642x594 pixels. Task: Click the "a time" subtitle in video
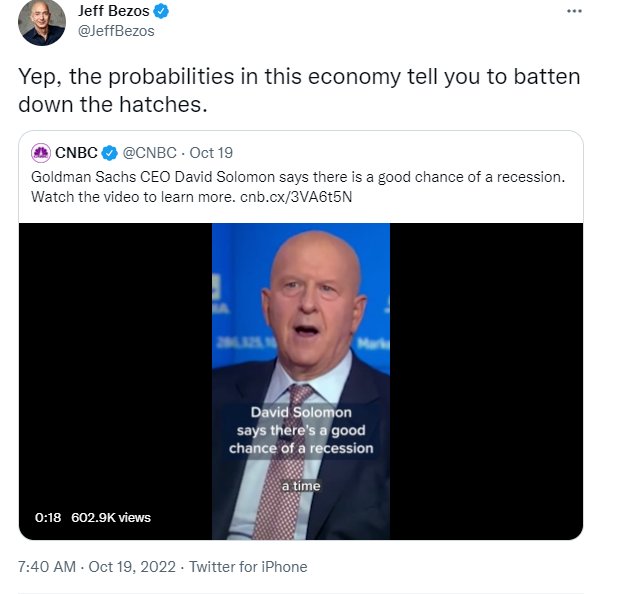point(300,485)
